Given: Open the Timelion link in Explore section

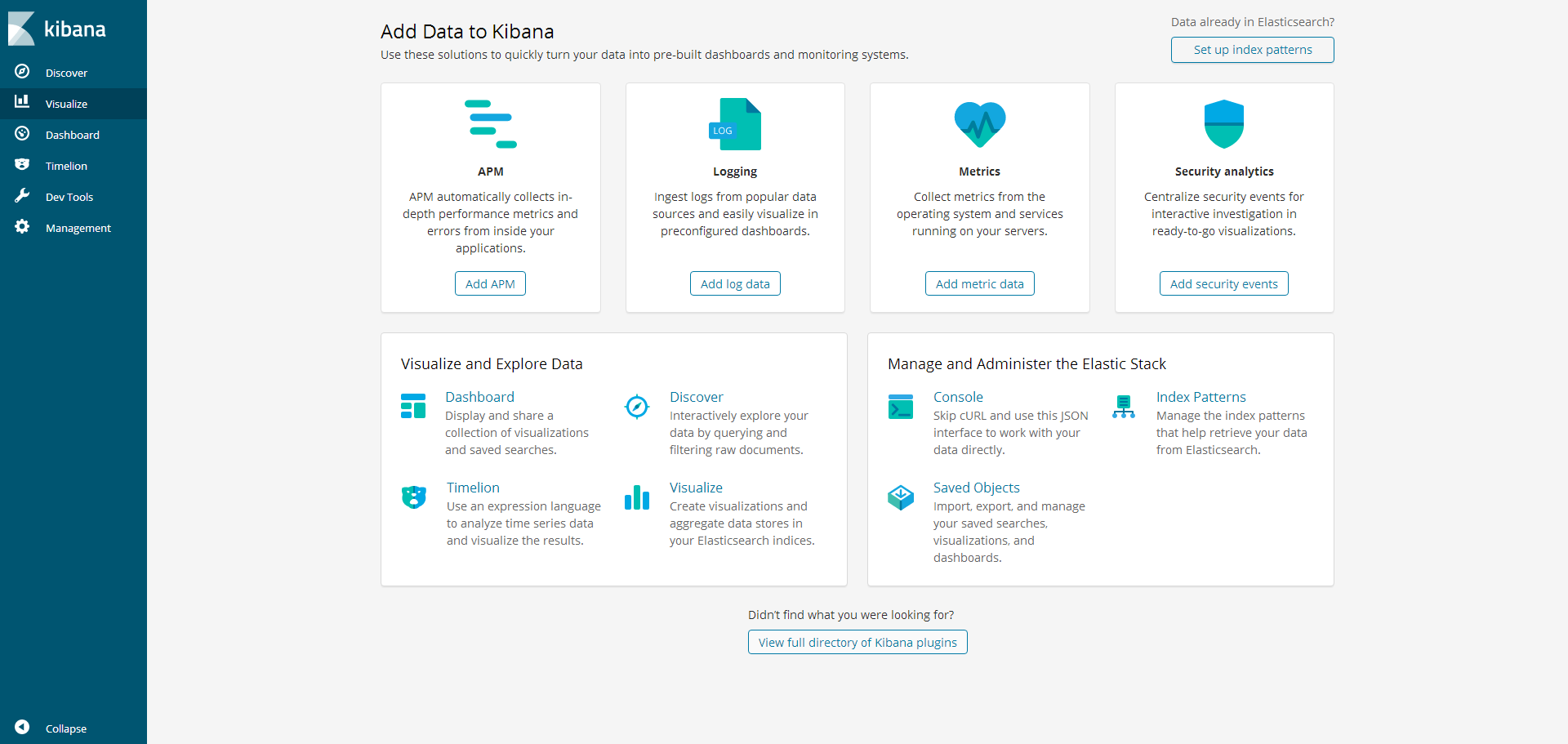Looking at the screenshot, I should (473, 488).
